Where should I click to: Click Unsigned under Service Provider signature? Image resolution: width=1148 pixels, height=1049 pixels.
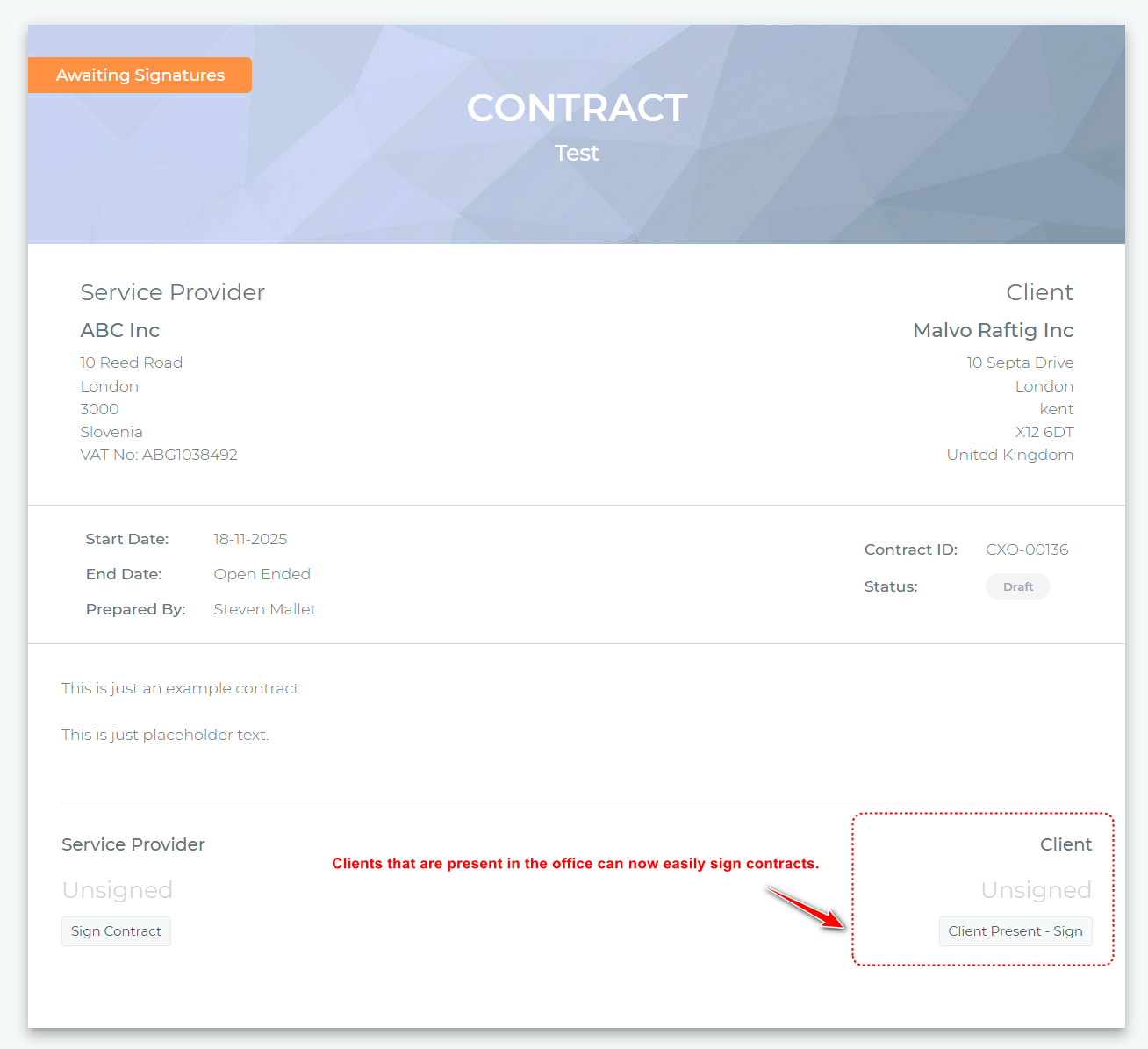tap(117, 889)
